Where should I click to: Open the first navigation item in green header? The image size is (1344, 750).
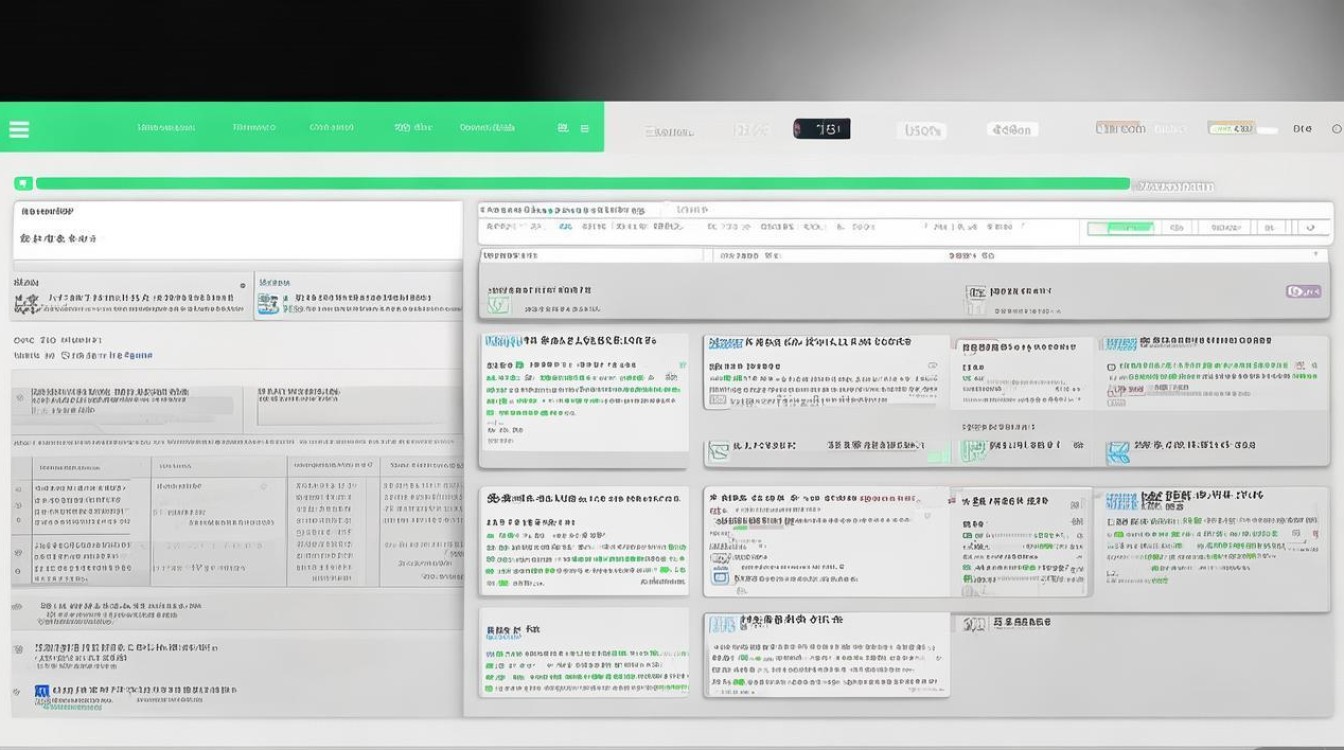(166, 128)
